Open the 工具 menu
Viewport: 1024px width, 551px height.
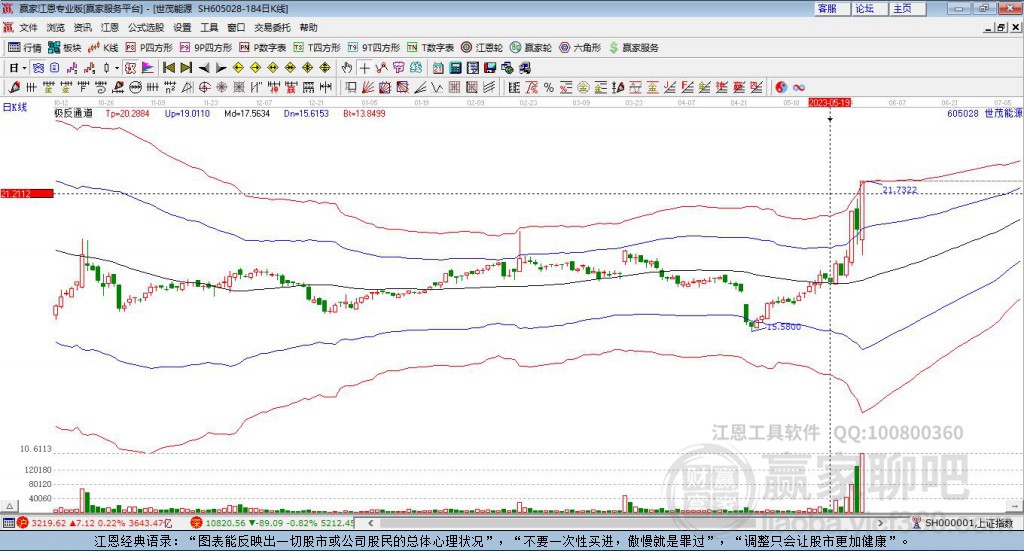[x=209, y=27]
